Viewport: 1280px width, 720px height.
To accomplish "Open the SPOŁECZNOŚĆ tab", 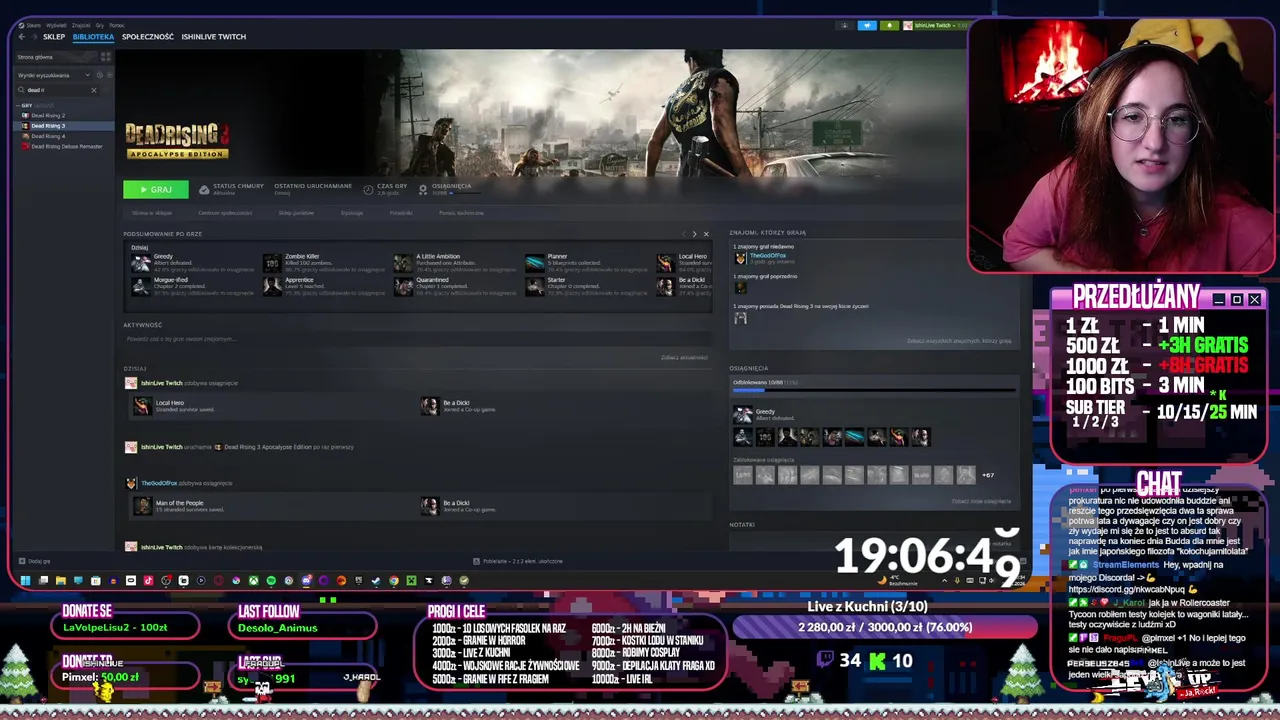I will [x=148, y=37].
